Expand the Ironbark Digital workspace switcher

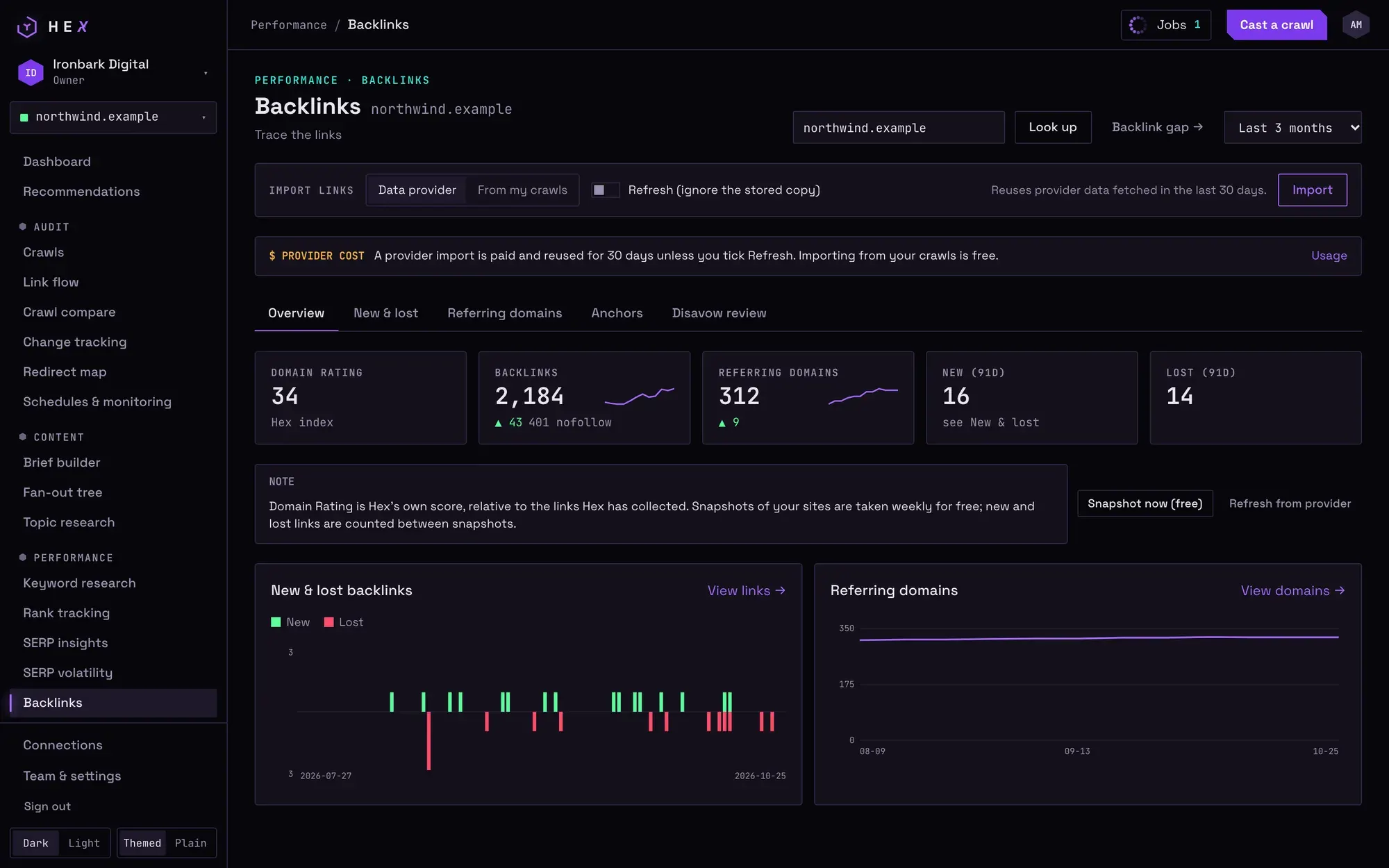(113, 72)
